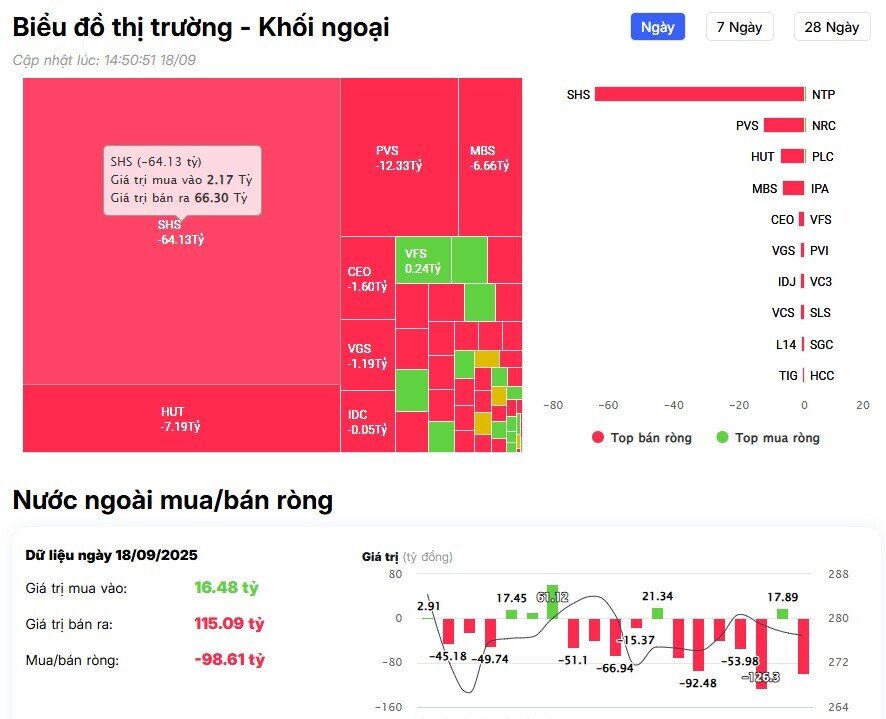Open details for the green VFS tile
The image size is (886, 719).
[422, 260]
